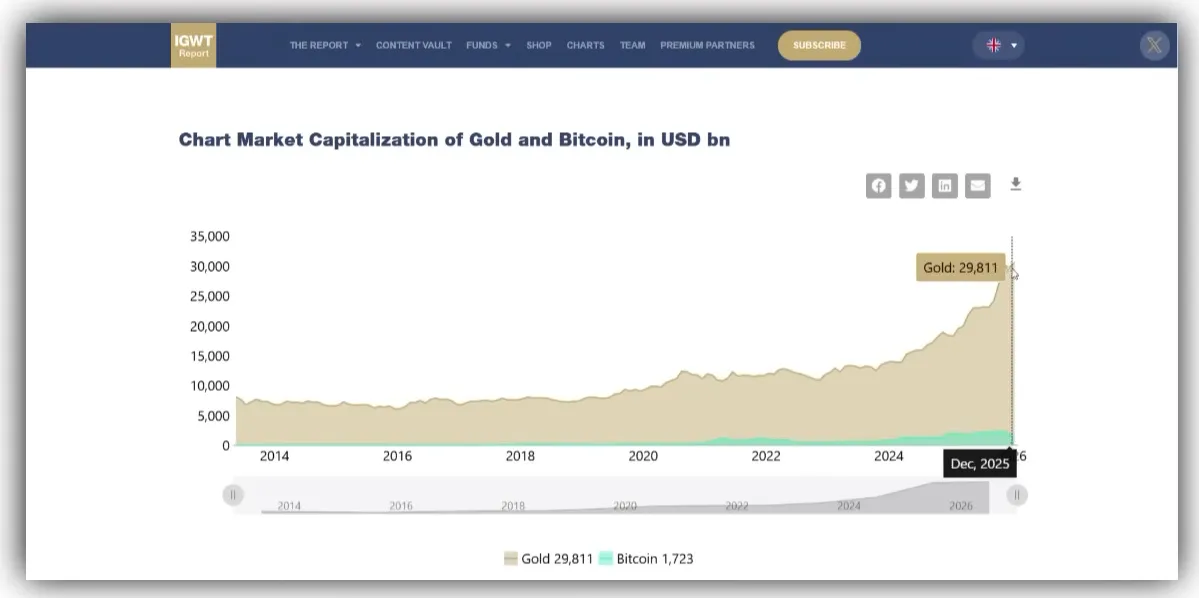The width and height of the screenshot is (1199, 598).
Task: Share chart via email icon
Action: click(978, 185)
